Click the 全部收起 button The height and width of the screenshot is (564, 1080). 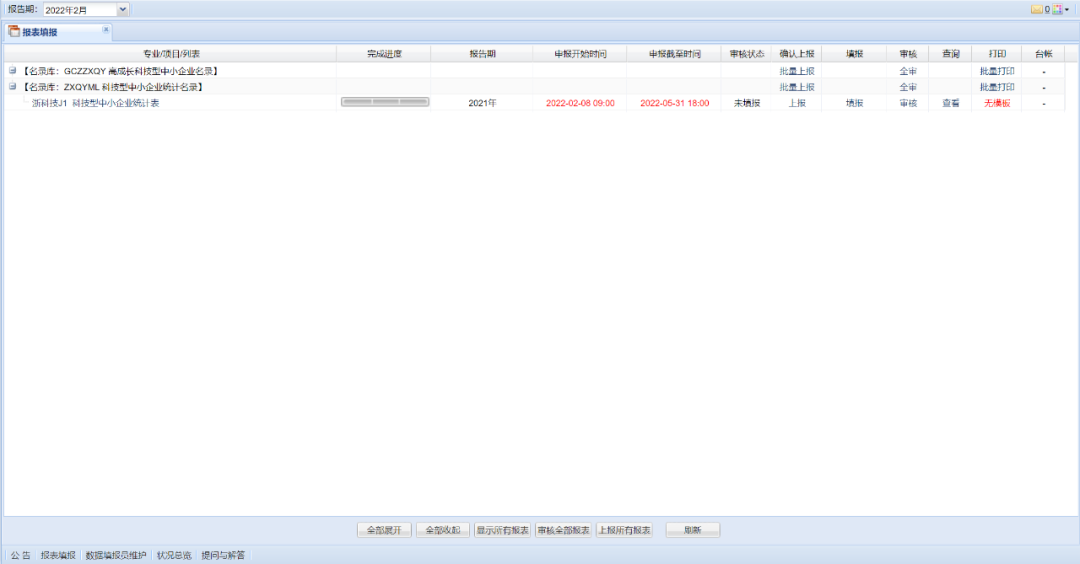coord(443,530)
